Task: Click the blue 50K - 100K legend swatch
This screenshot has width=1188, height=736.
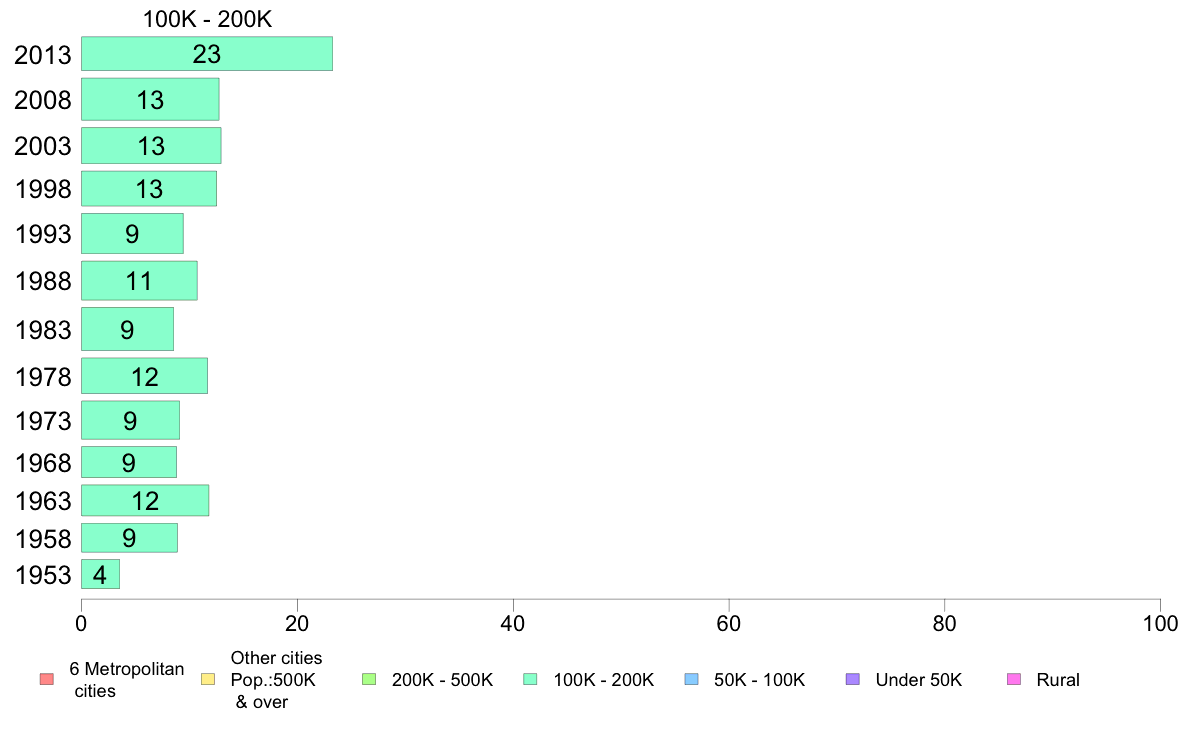Action: tap(691, 679)
